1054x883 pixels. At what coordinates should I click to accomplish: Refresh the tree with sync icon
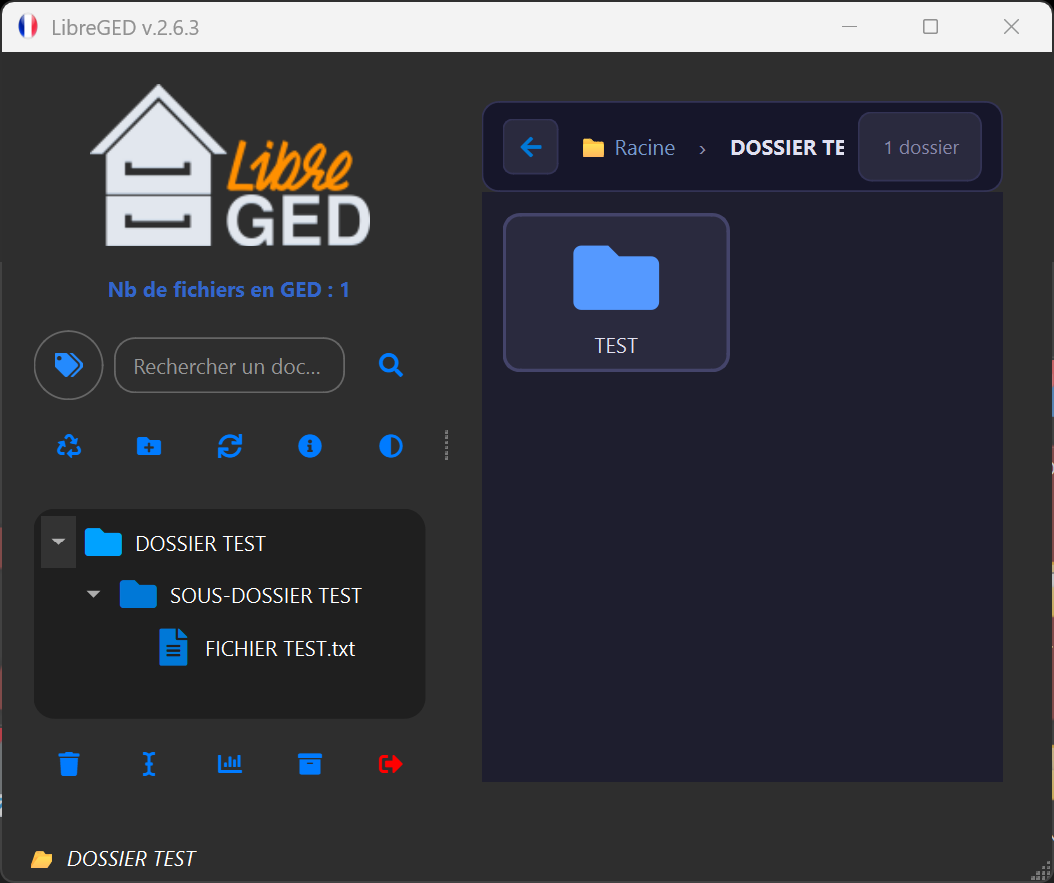point(230,446)
